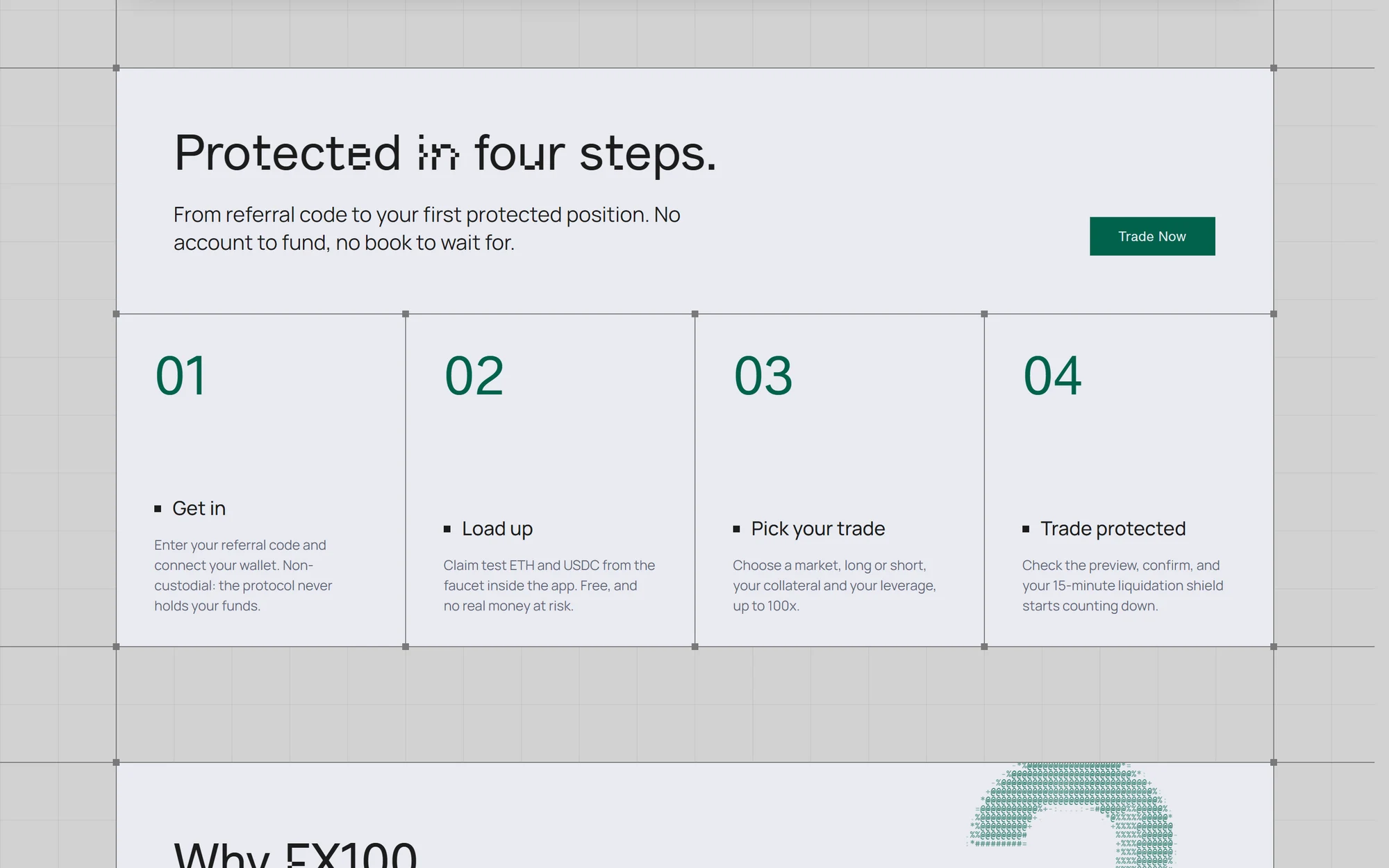Click the 'Enter your referral code' description
This screenshot has width=1389, height=868.
point(243,575)
